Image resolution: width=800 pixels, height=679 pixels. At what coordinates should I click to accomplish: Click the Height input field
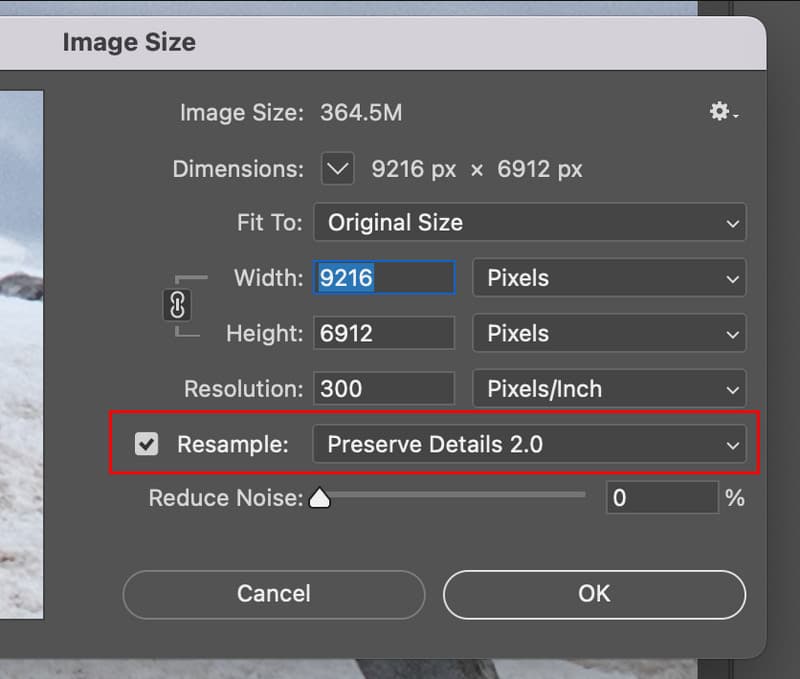pos(385,333)
